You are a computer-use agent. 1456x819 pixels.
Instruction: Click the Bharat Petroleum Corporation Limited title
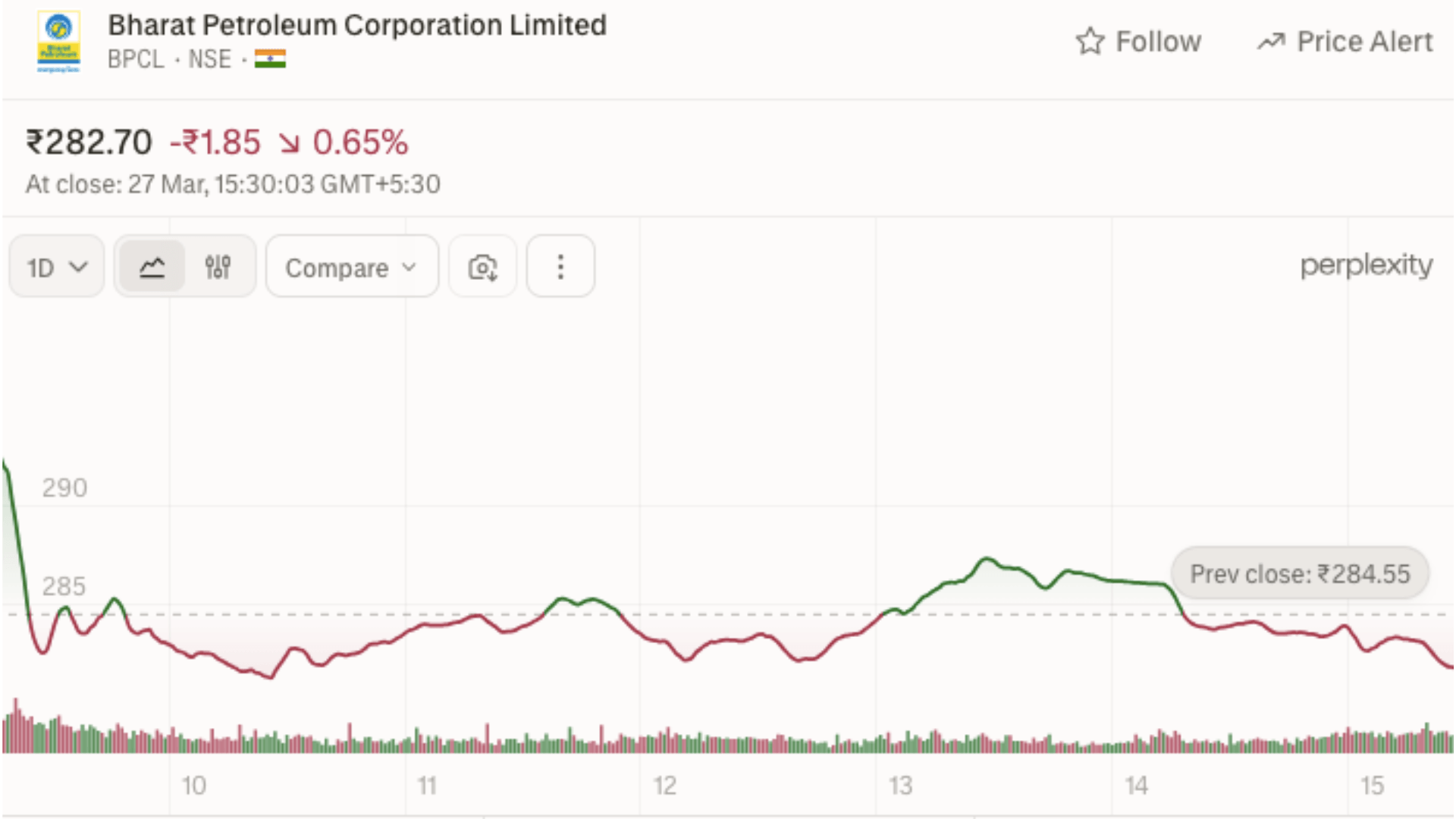coord(357,25)
